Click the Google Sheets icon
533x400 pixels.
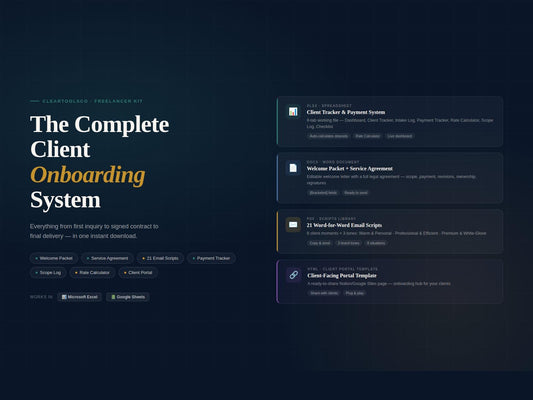click(x=113, y=297)
